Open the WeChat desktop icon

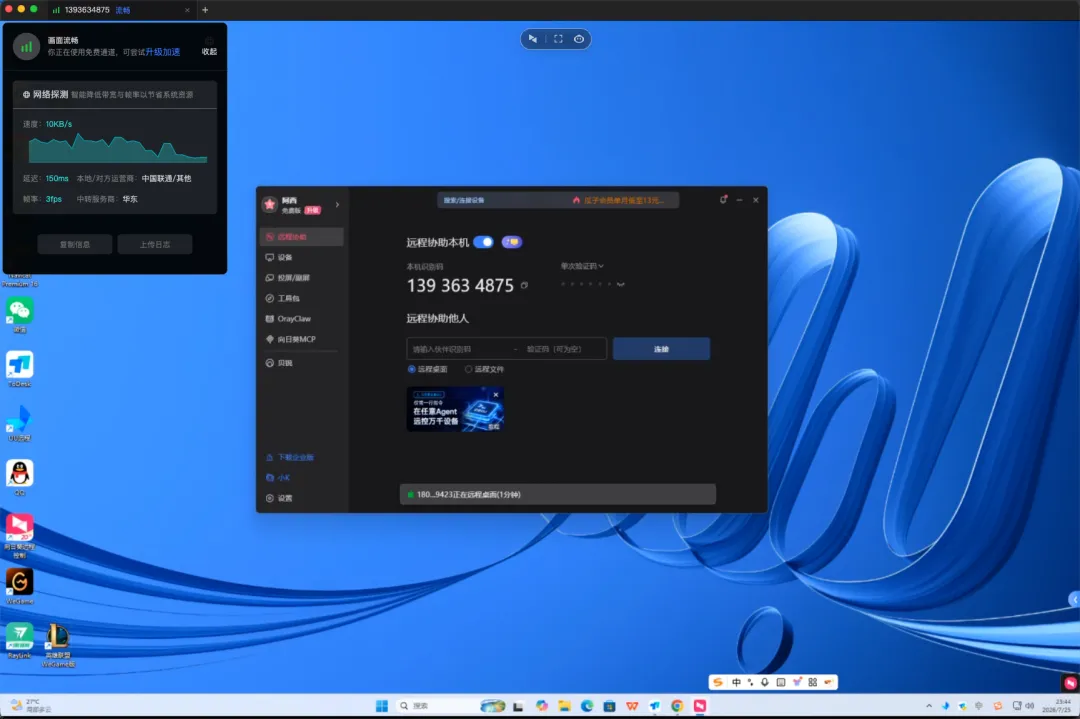(x=19, y=315)
